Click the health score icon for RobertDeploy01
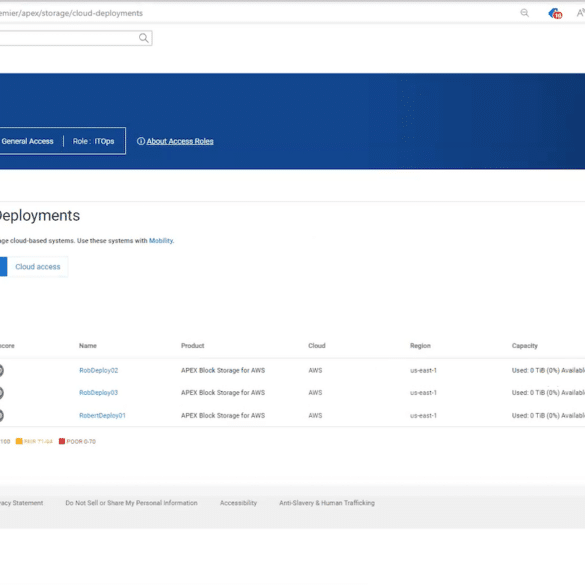585x585 pixels. click(1, 415)
